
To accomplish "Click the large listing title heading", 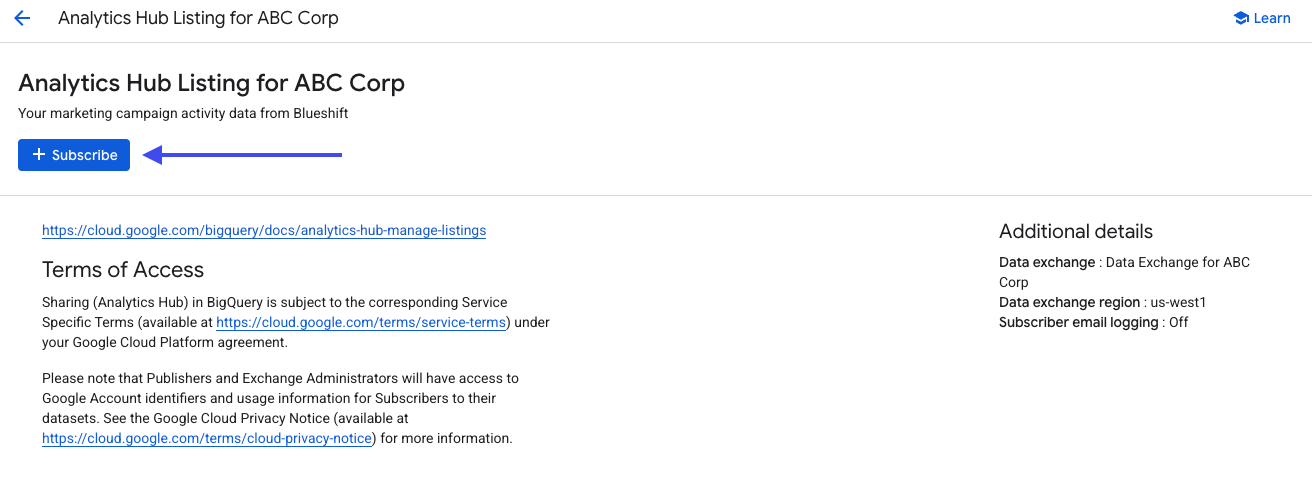I will 212,82.
